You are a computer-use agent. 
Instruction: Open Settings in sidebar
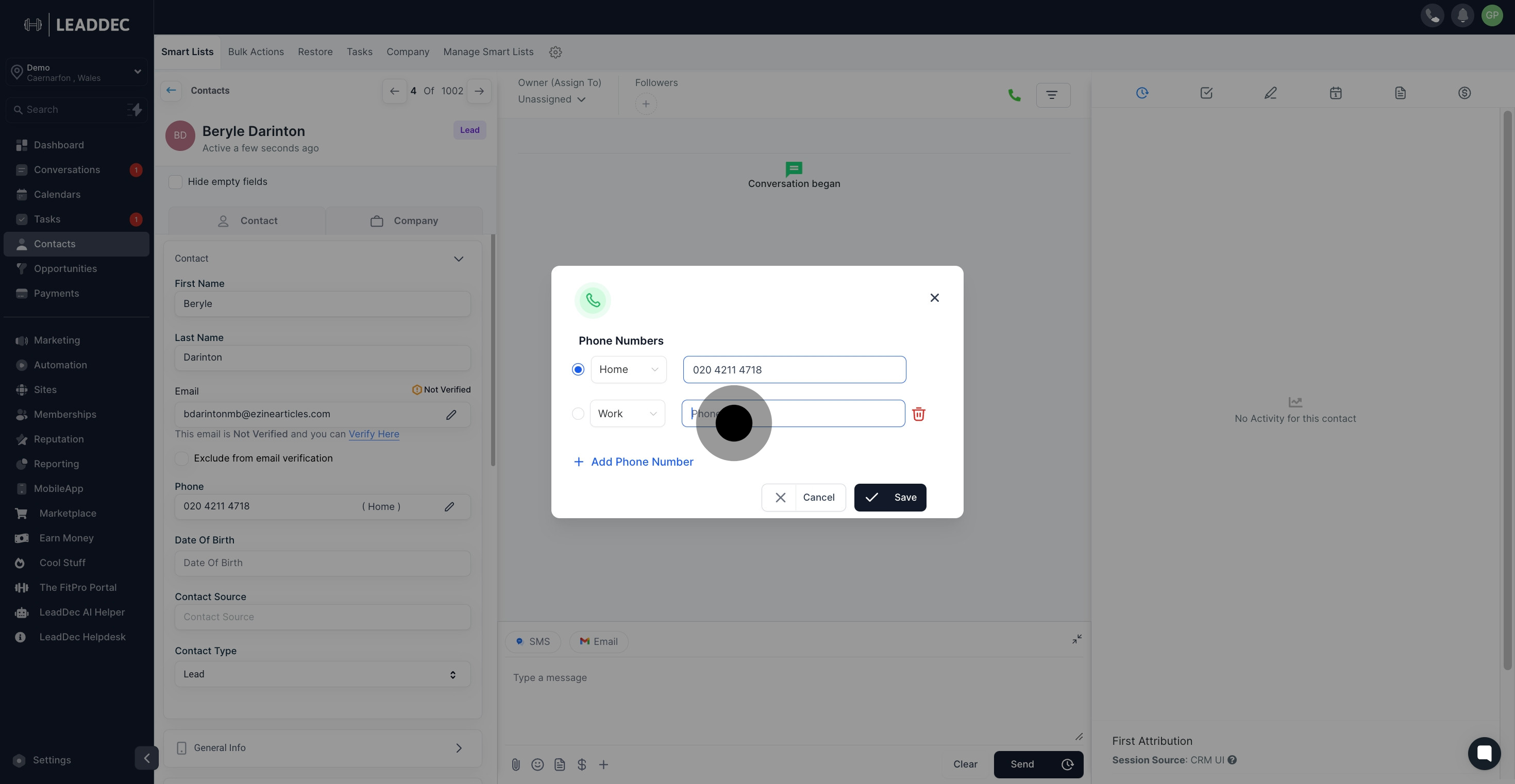click(52, 760)
